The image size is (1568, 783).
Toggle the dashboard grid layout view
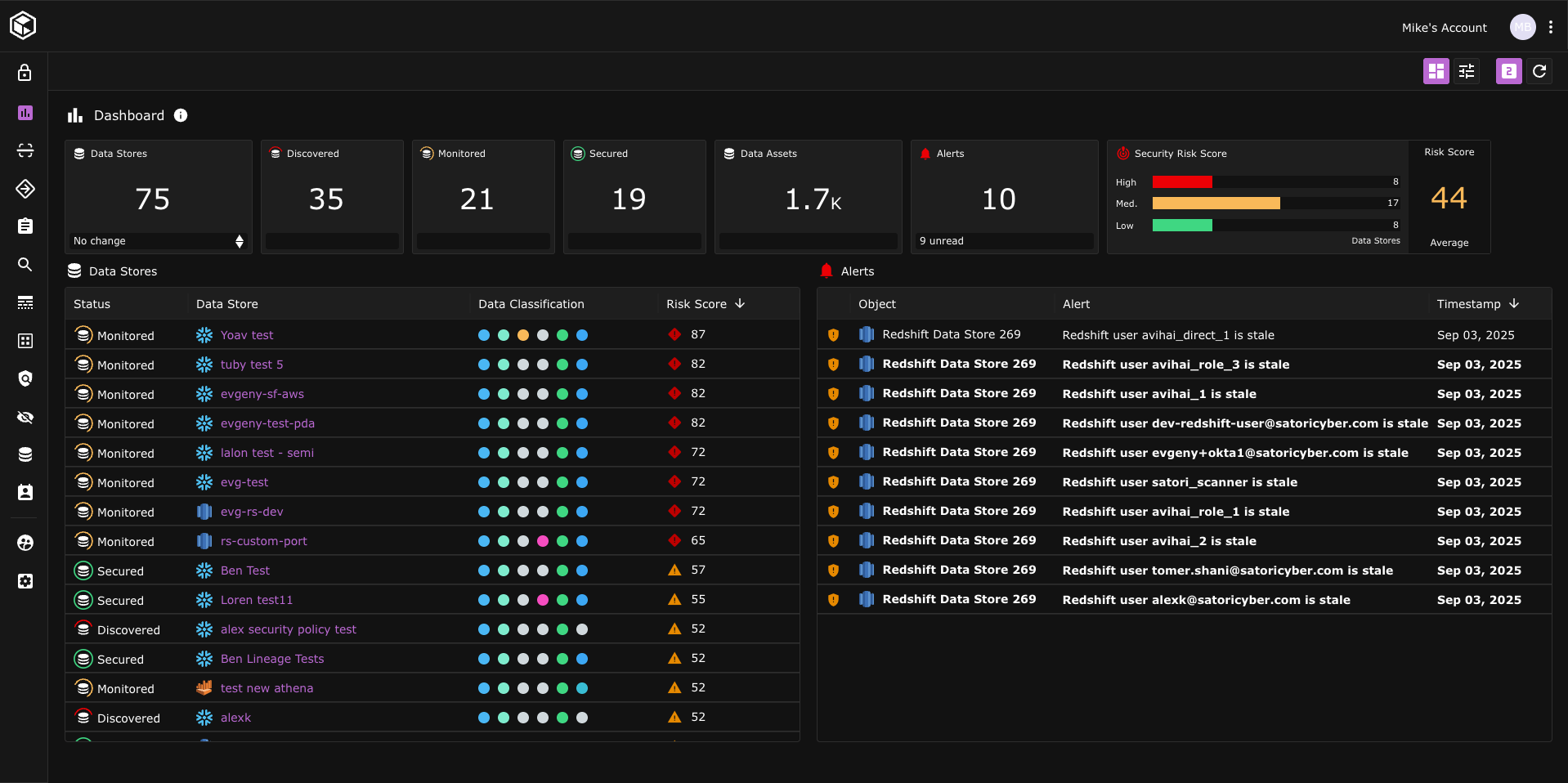click(1436, 71)
